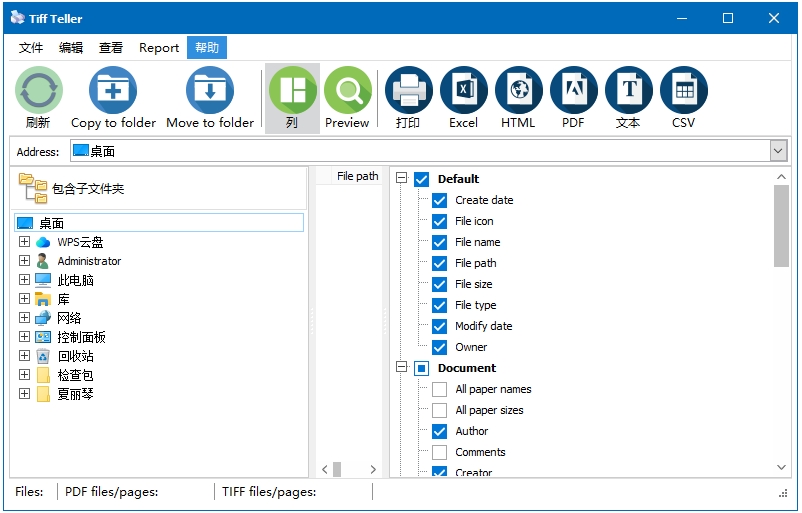
Task: Click the File path column header
Action: (x=357, y=176)
